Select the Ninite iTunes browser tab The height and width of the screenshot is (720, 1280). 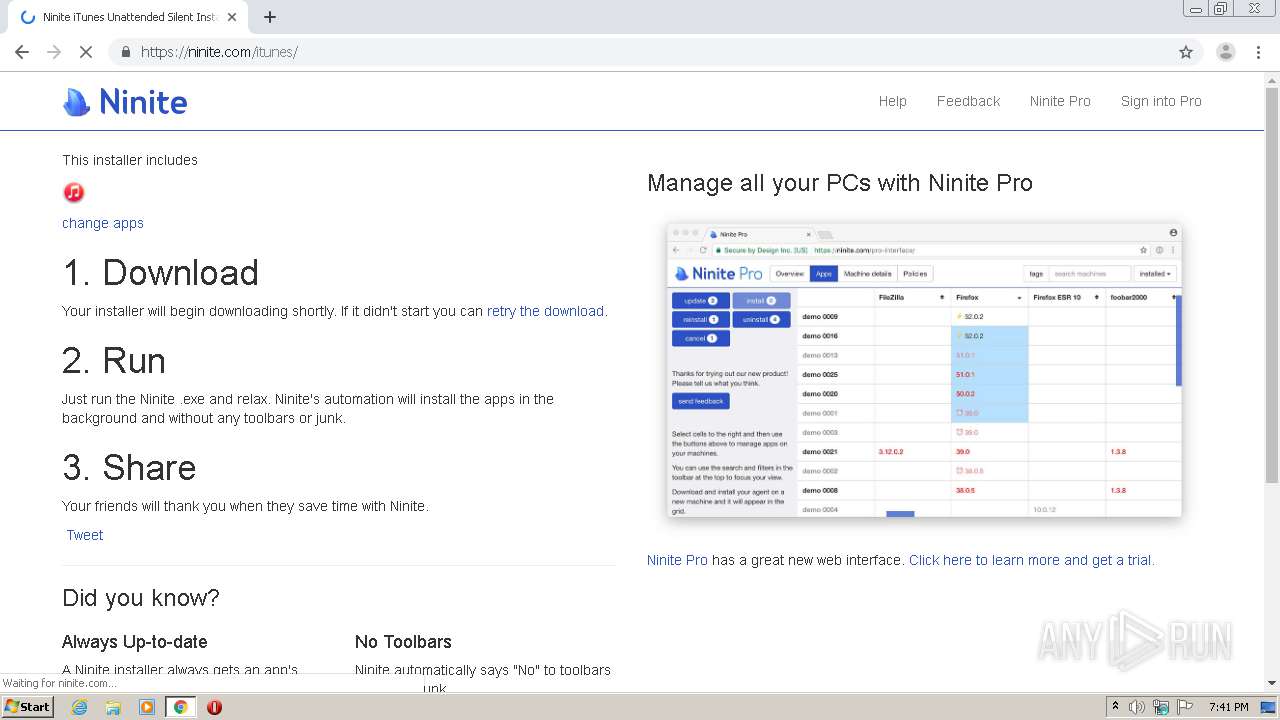point(130,17)
